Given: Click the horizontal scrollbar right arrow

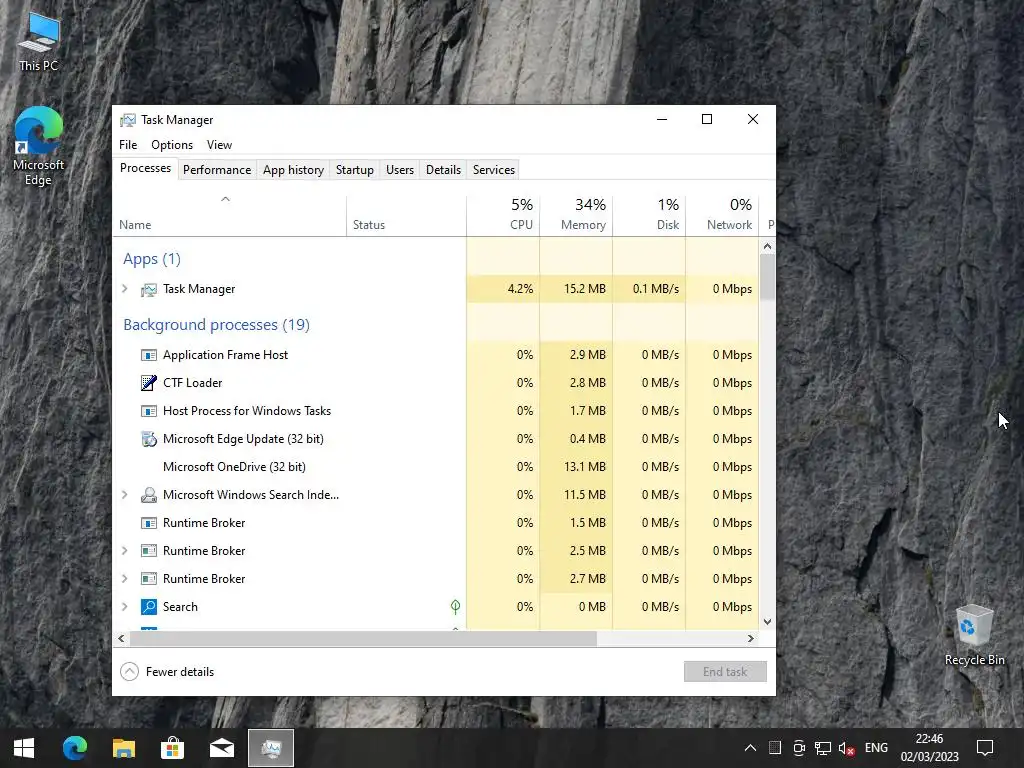Looking at the screenshot, I should [751, 639].
